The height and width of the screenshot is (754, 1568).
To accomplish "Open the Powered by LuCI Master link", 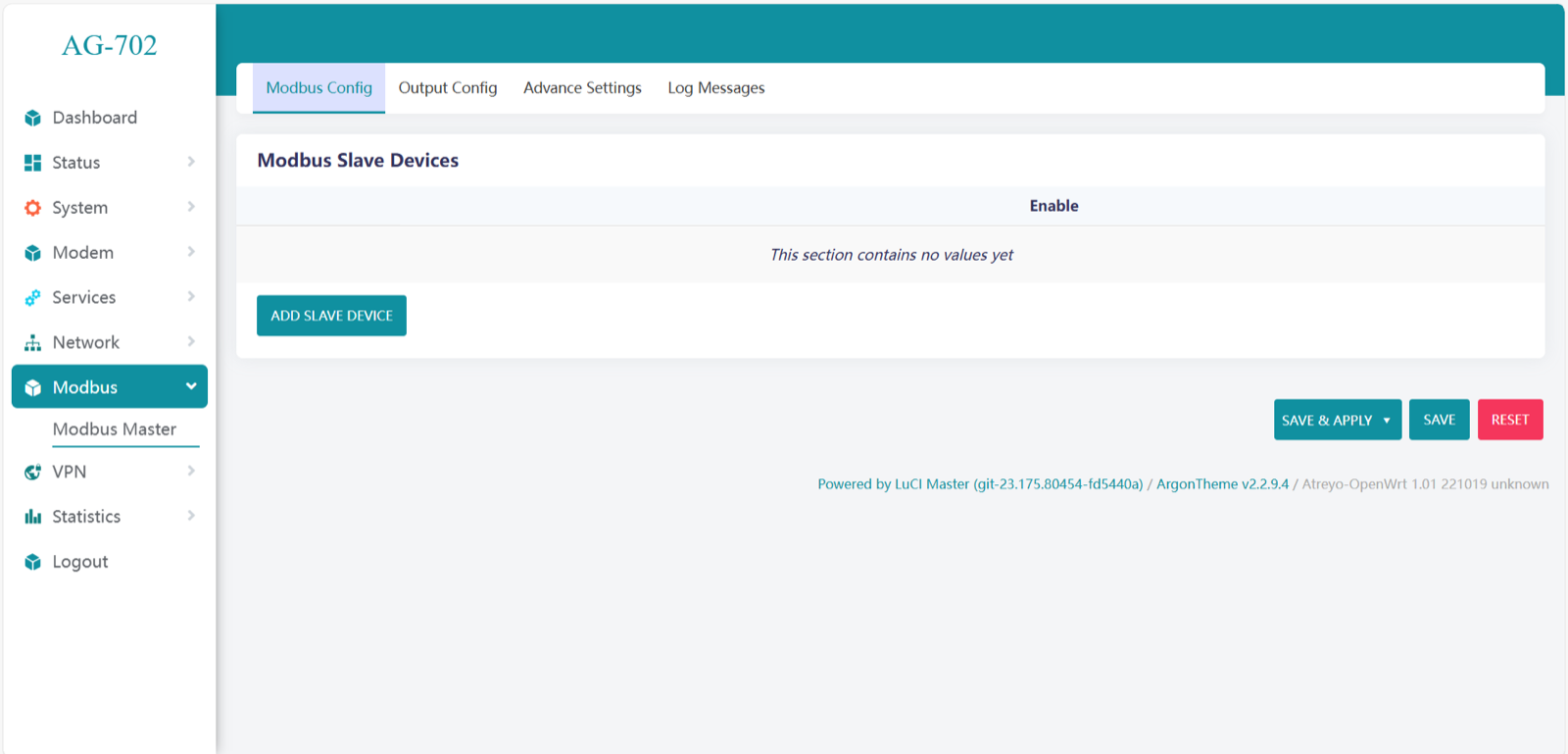I will point(980,484).
